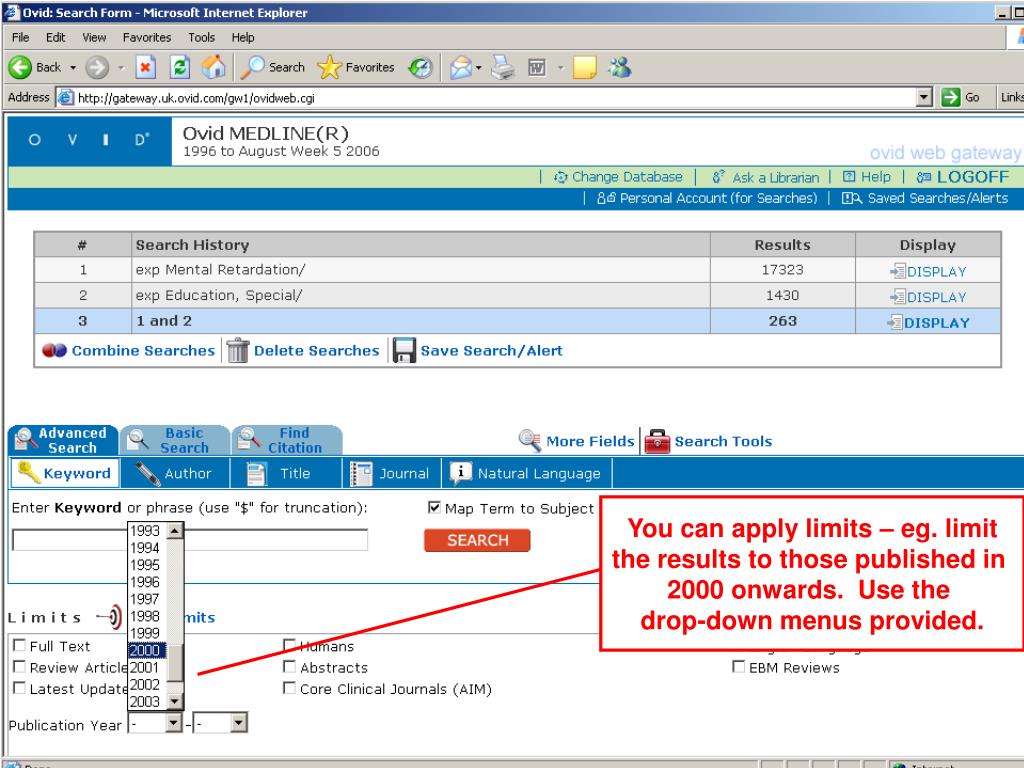Uncheck Map Term to Subject checkbox
Screen dimensions: 1024x768
(434, 507)
